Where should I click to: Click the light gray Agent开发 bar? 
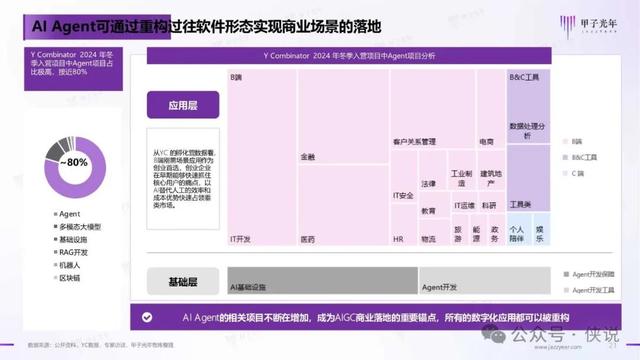[x=485, y=280]
